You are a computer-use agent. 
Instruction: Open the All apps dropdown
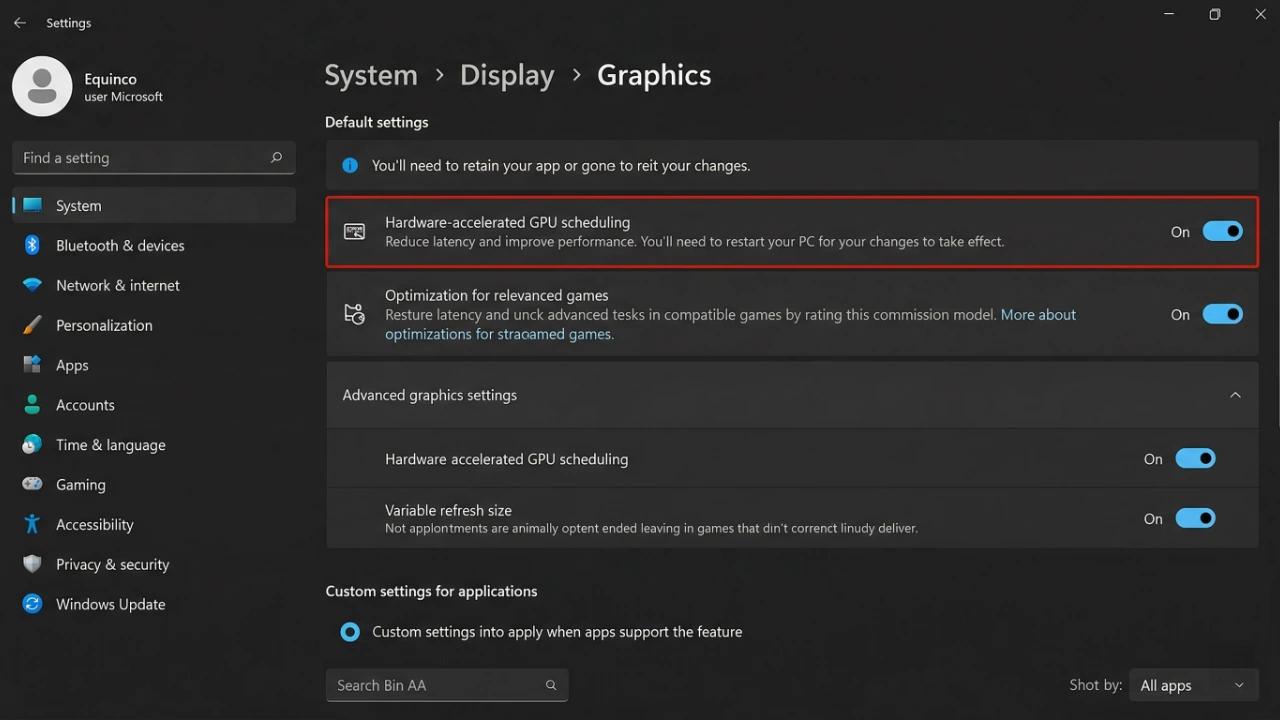[x=1193, y=685]
